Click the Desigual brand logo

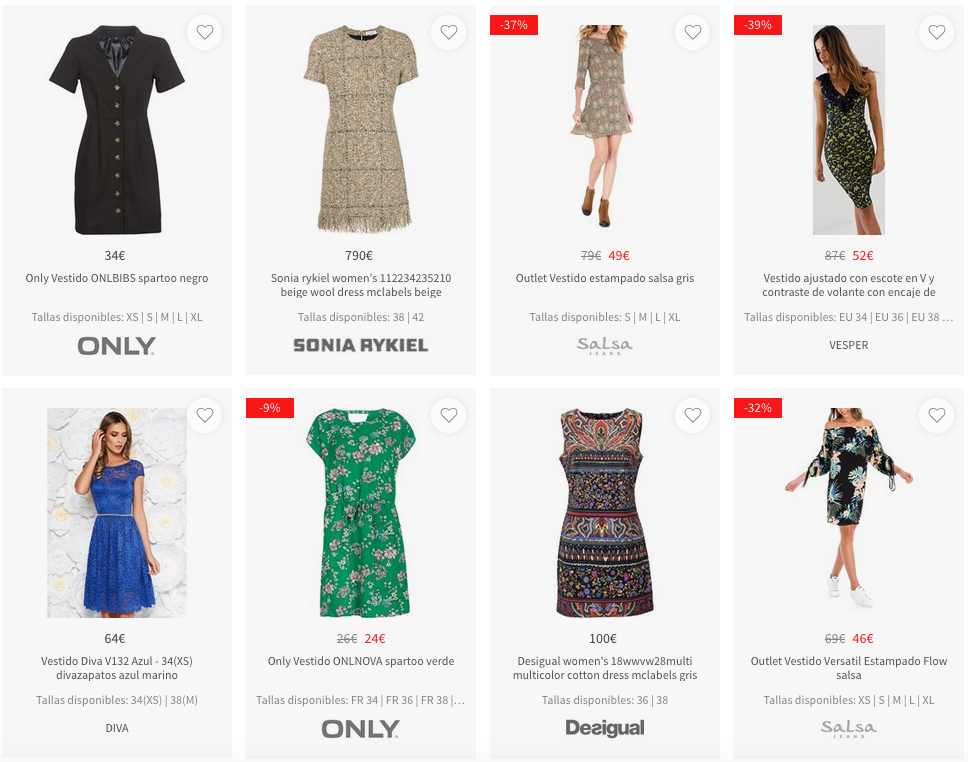point(605,728)
